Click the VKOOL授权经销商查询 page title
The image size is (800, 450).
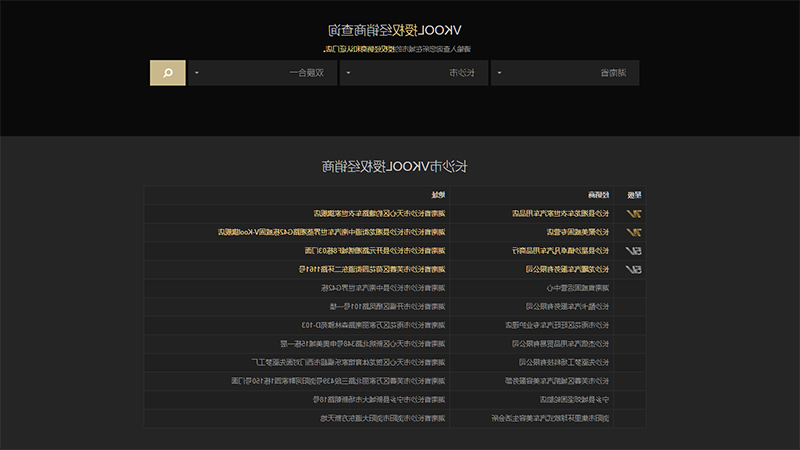[x=394, y=31]
